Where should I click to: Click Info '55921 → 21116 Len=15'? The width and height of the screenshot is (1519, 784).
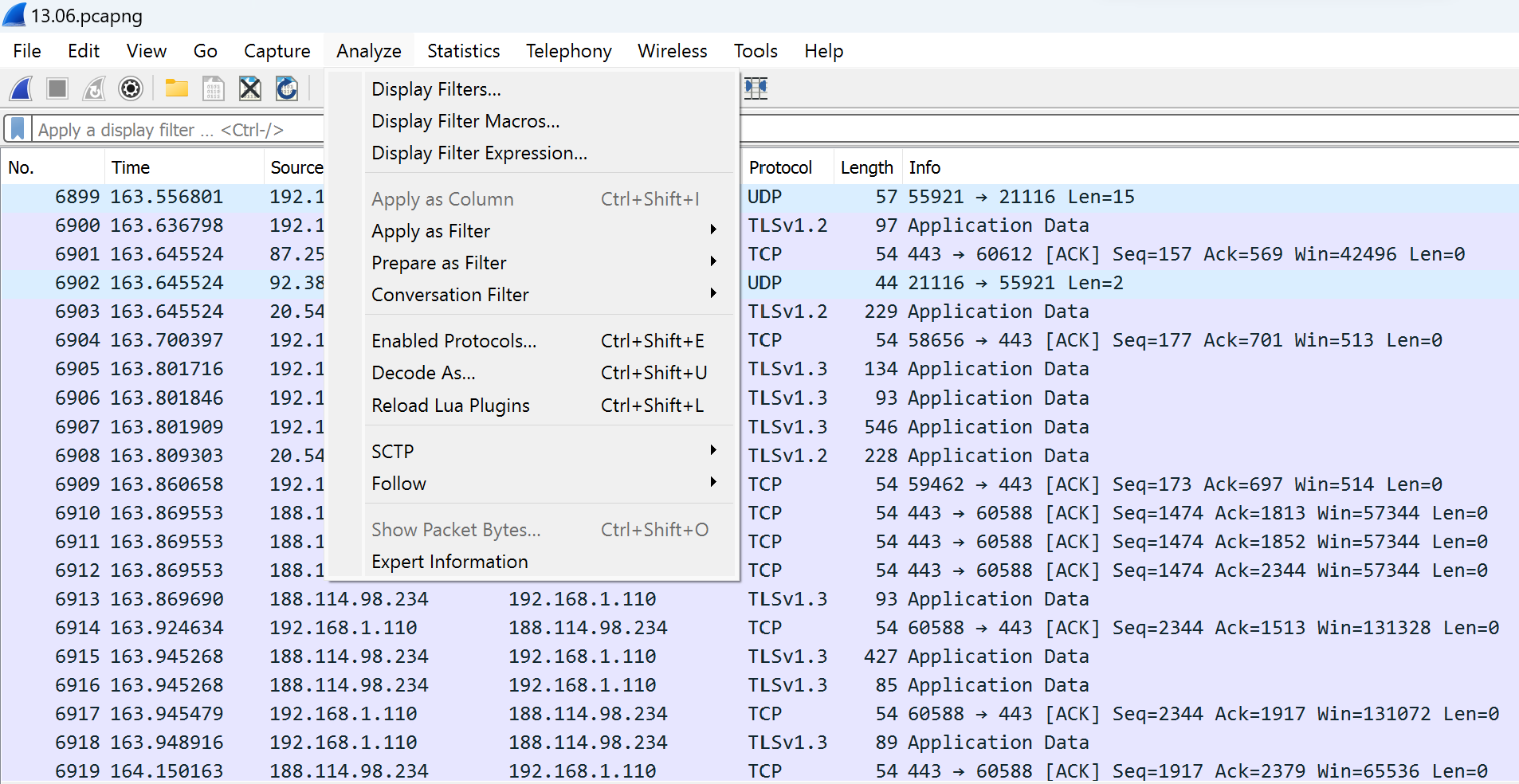(x=1021, y=197)
